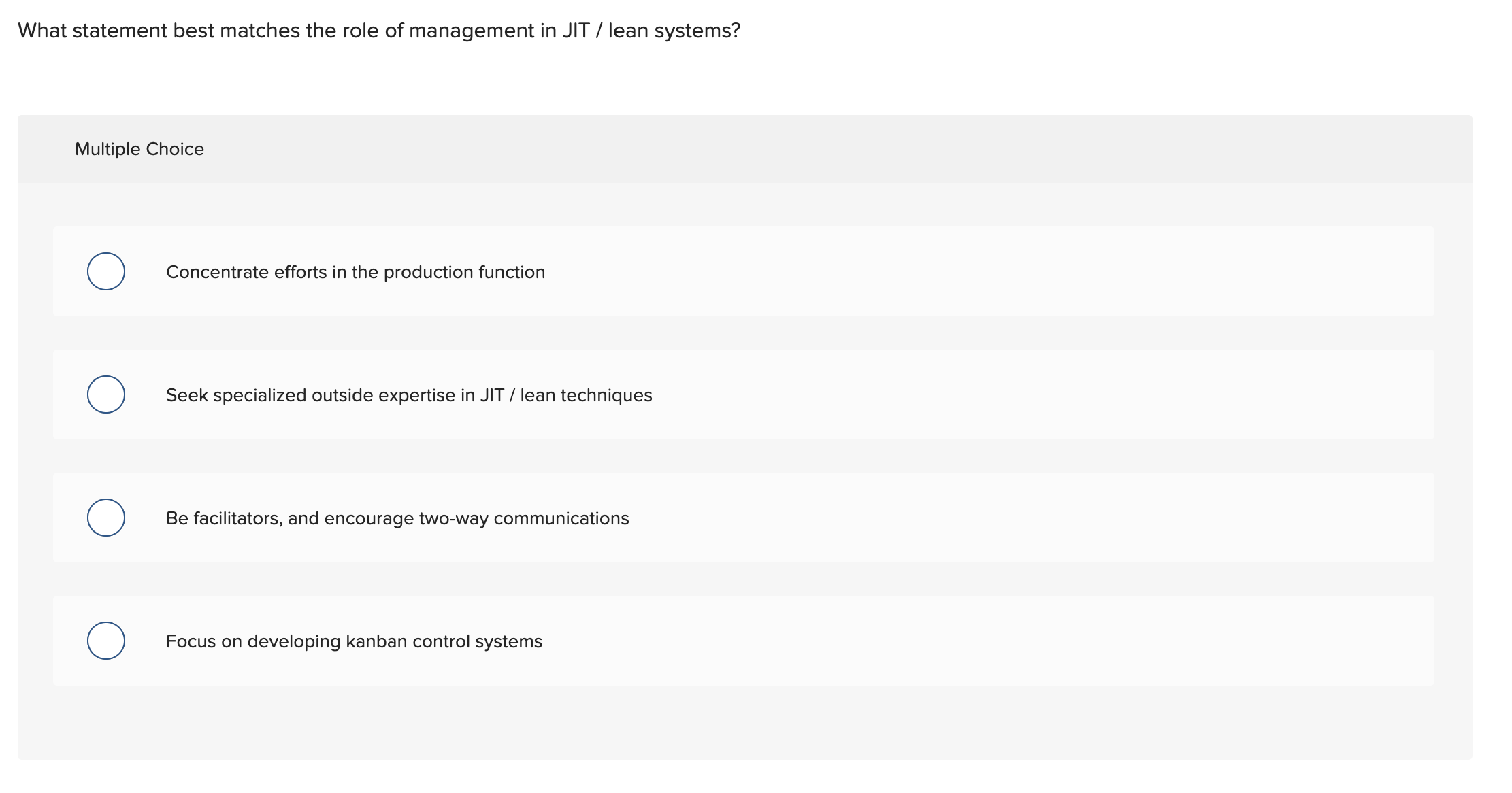Click empty space in the "Concentrate efforts" option card
1512x793 pixels.
[x=987, y=272]
